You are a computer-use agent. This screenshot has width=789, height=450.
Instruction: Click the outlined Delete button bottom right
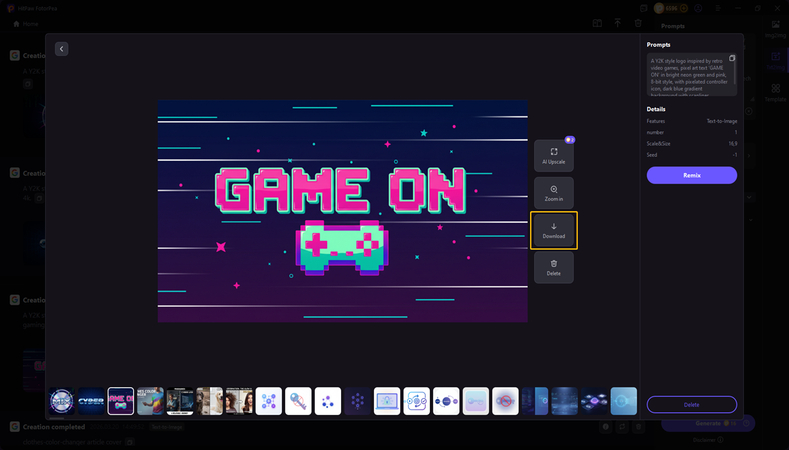click(691, 404)
